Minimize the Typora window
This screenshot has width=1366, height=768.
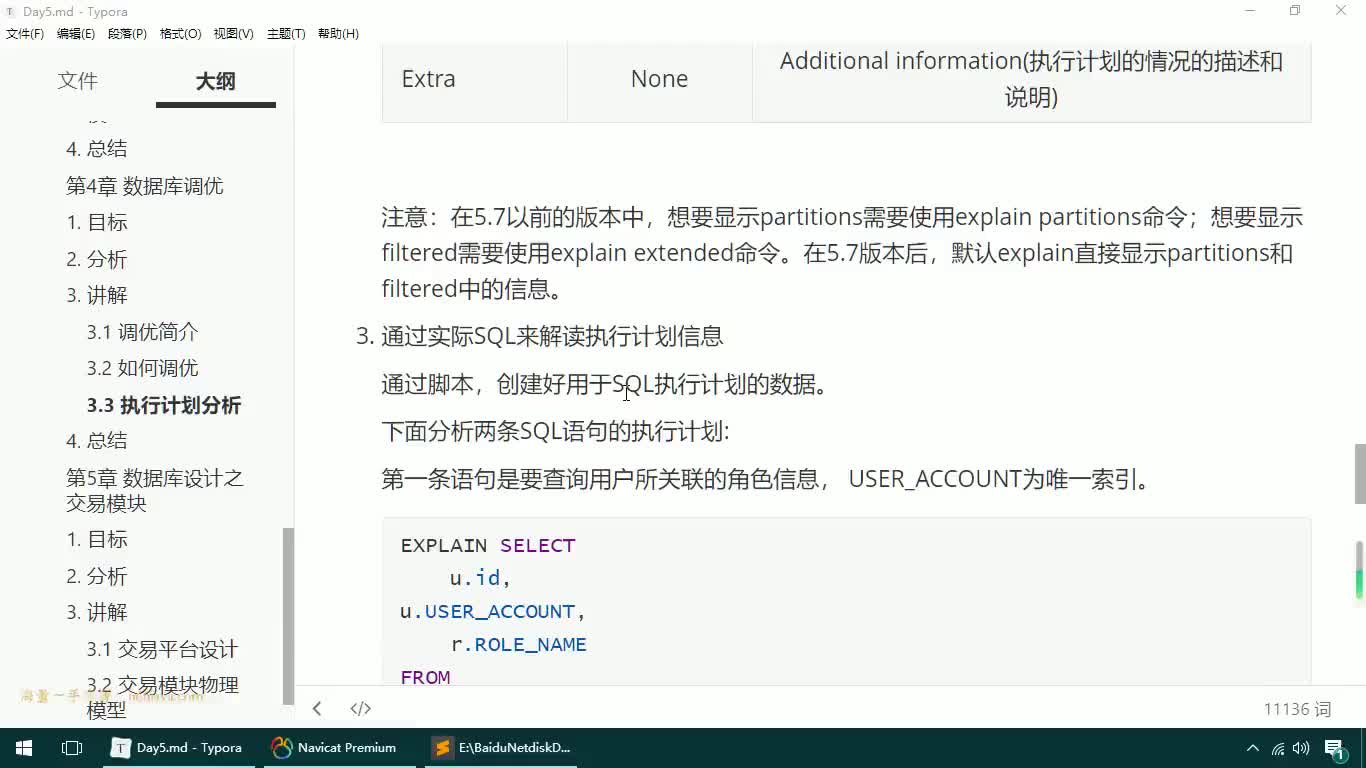1250,11
